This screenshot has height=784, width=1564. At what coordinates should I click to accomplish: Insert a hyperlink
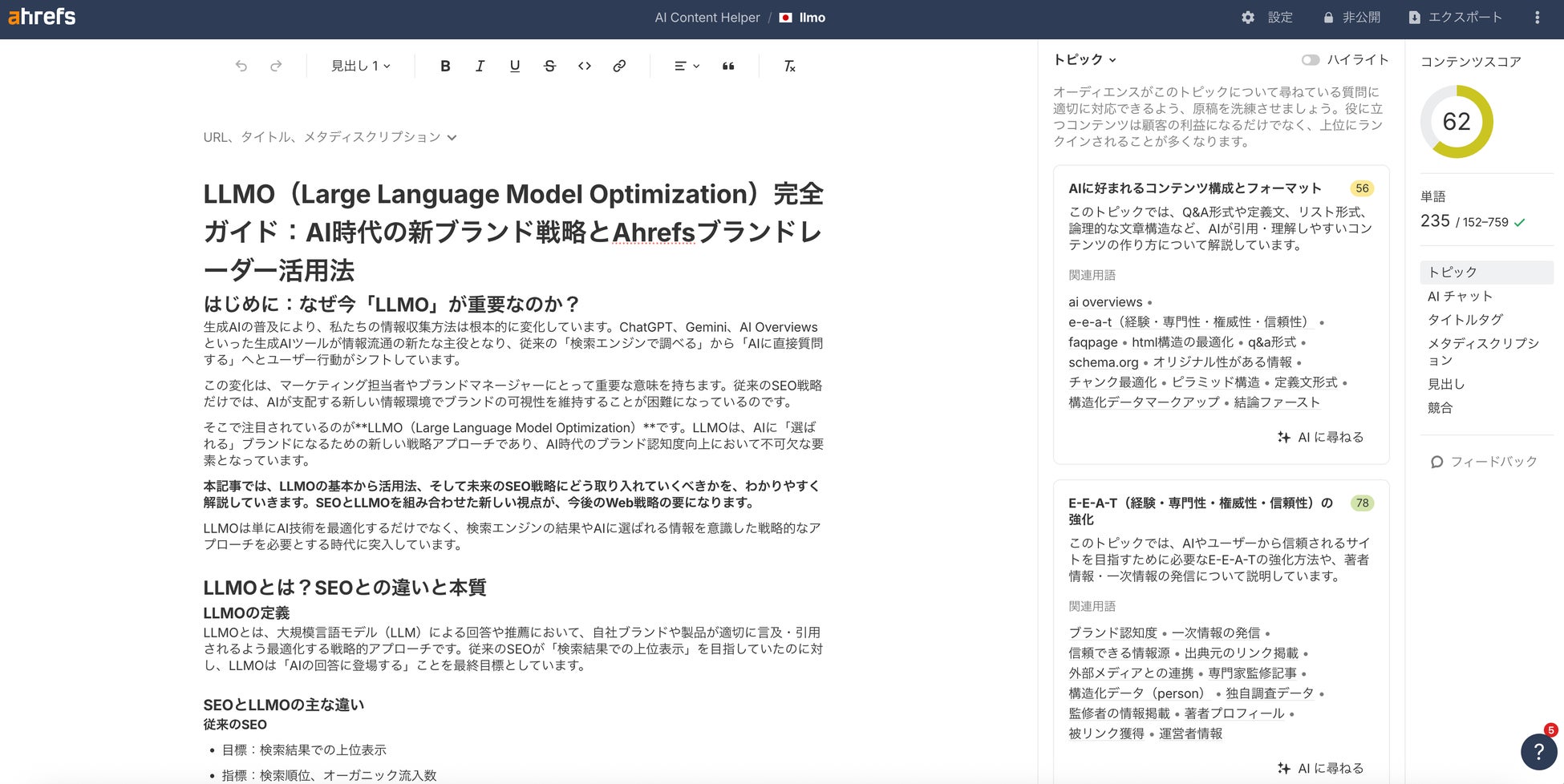click(x=619, y=66)
